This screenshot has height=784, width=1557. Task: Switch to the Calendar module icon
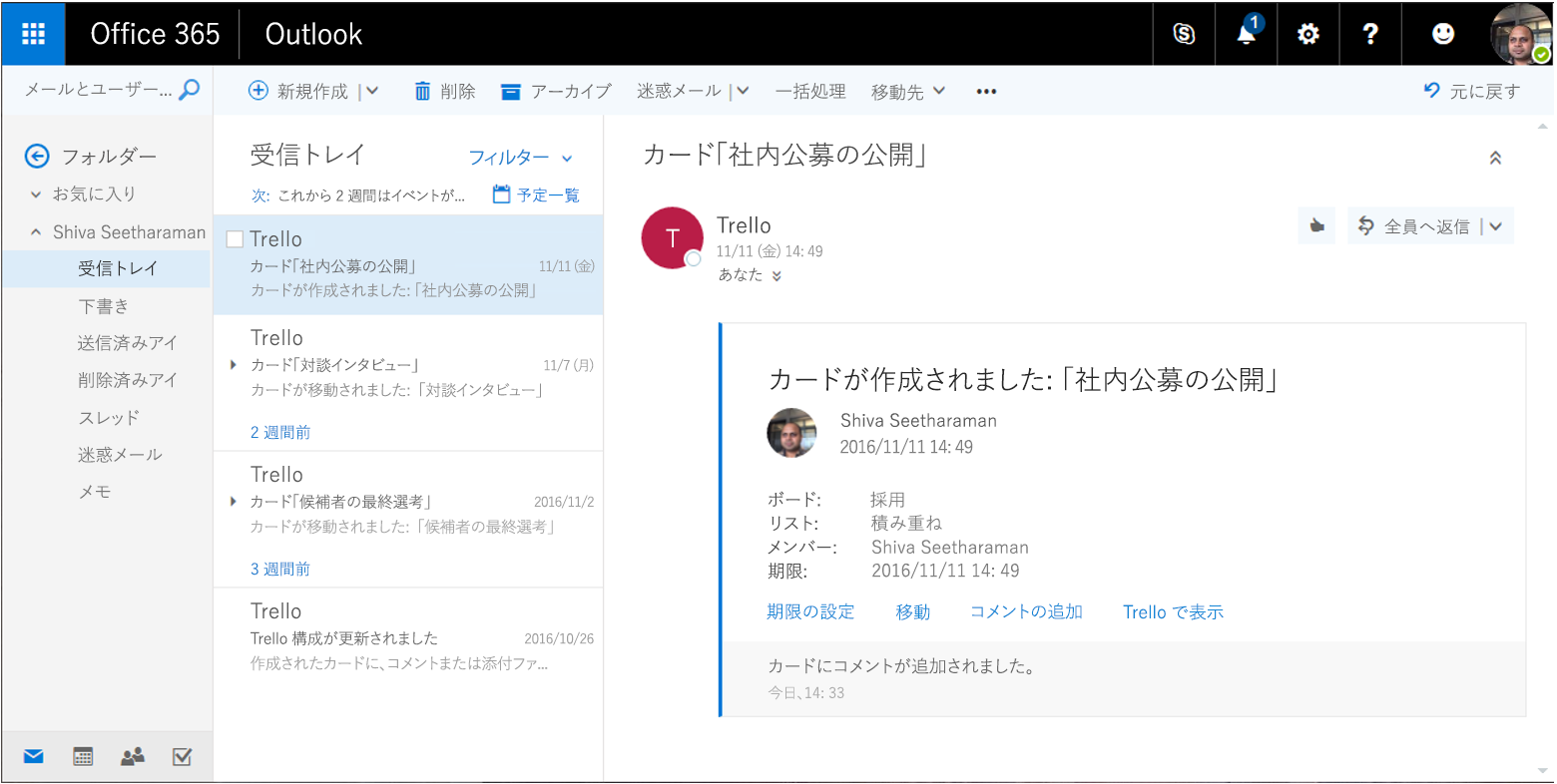[x=83, y=757]
